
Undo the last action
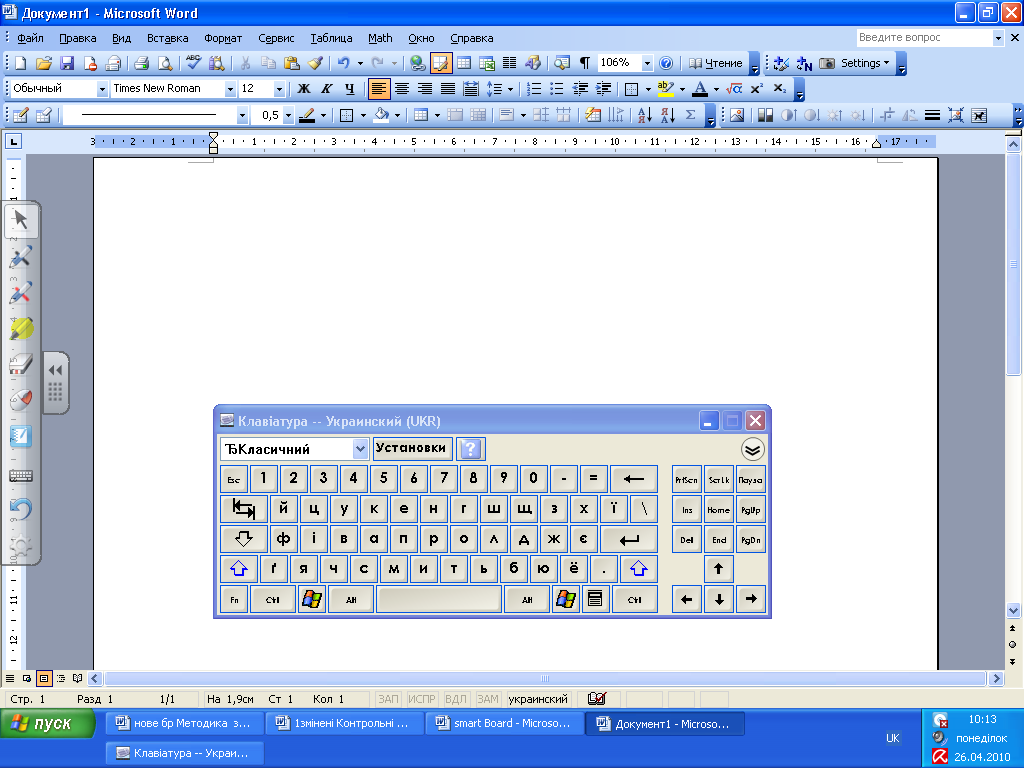344,63
